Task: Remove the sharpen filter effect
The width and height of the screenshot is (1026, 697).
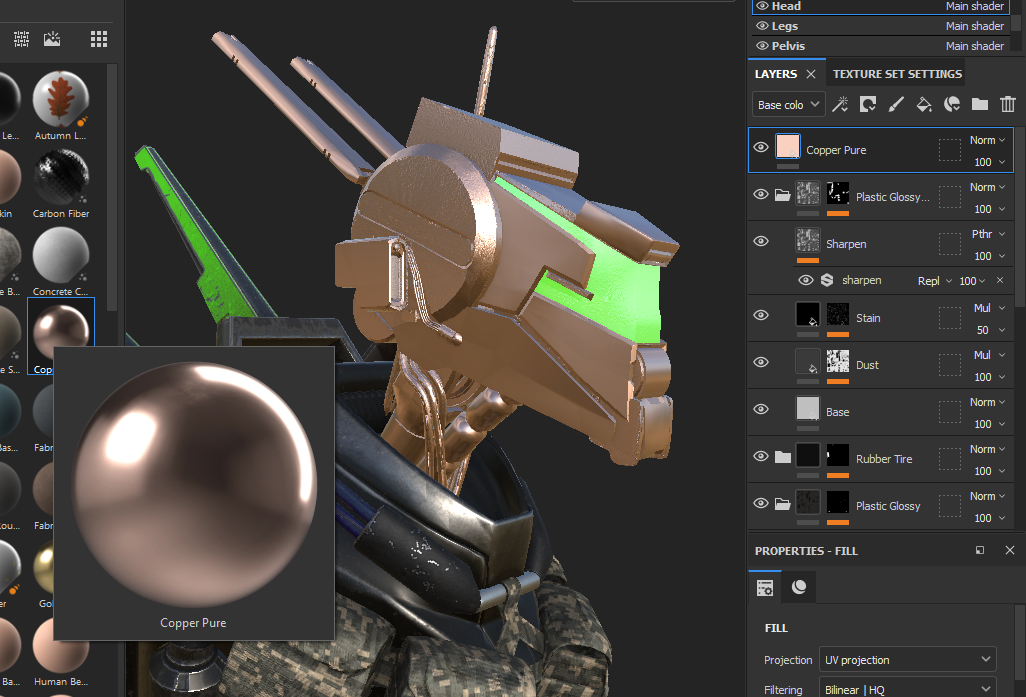Action: (x=999, y=281)
